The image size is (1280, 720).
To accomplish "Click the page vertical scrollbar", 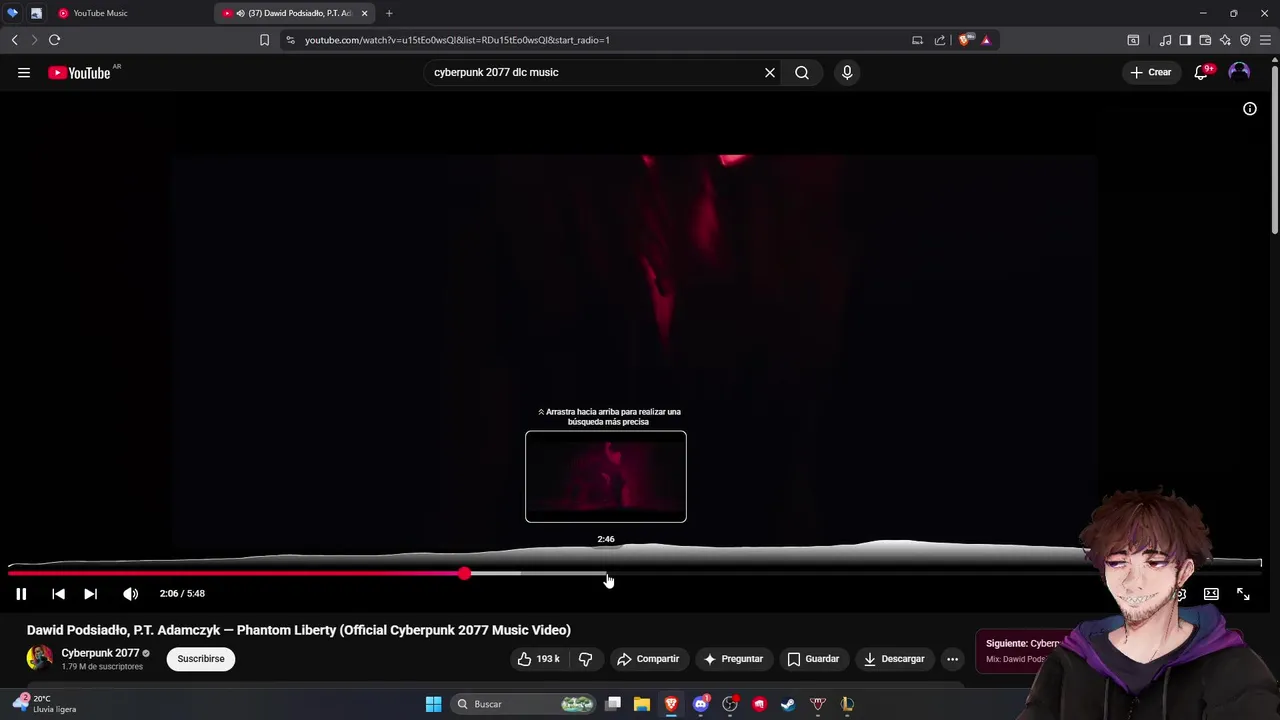I will [1275, 148].
